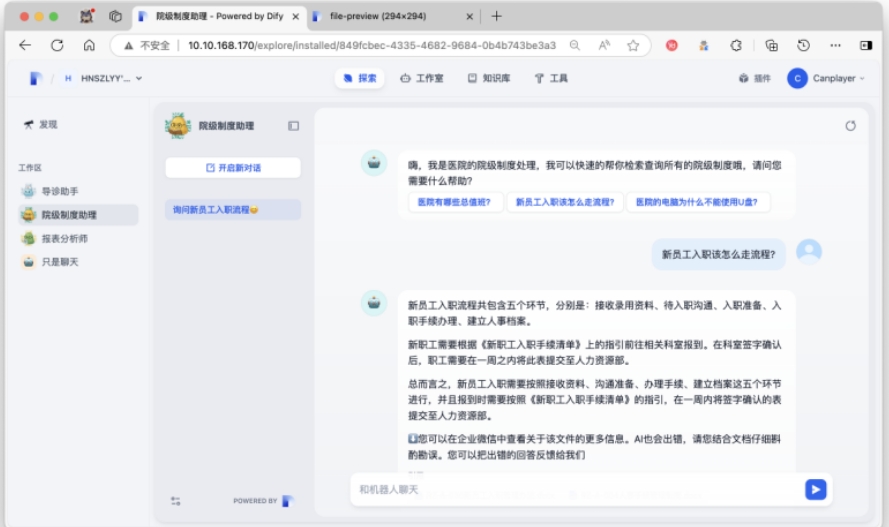The height and width of the screenshot is (527, 889).
Task: Send message with the blue arrow button
Action: coord(816,490)
